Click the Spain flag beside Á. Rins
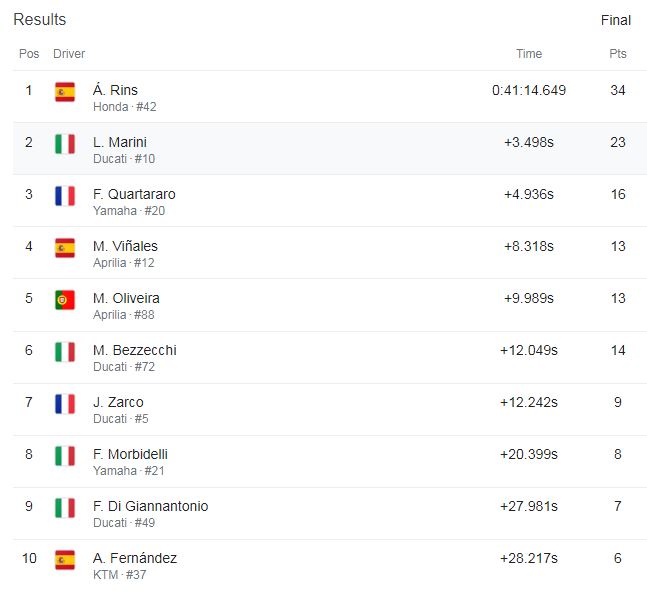647x591 pixels. pyautogui.click(x=65, y=92)
